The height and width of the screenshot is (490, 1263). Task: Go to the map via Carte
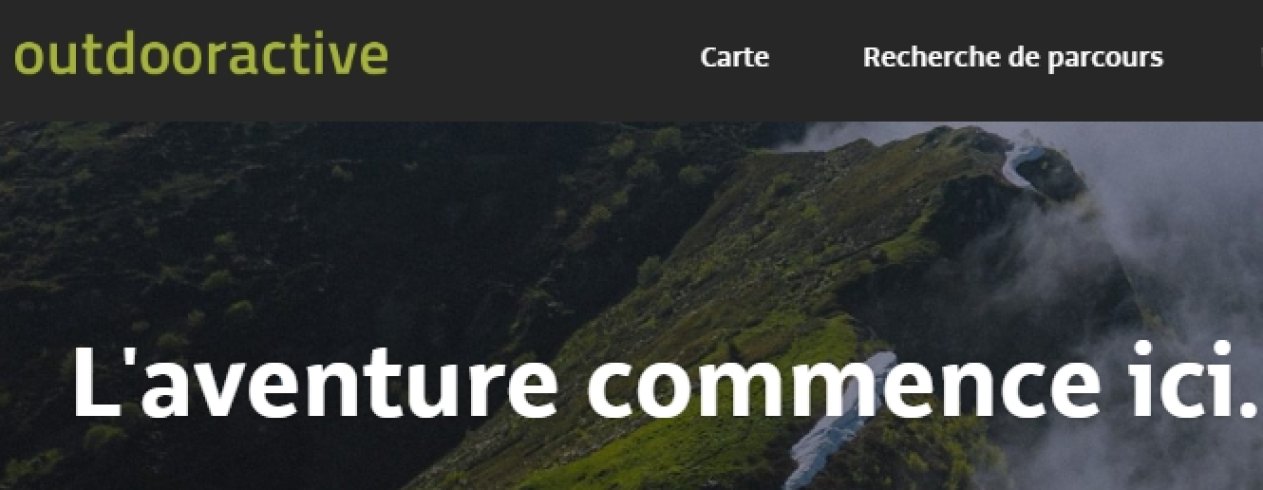pos(734,57)
